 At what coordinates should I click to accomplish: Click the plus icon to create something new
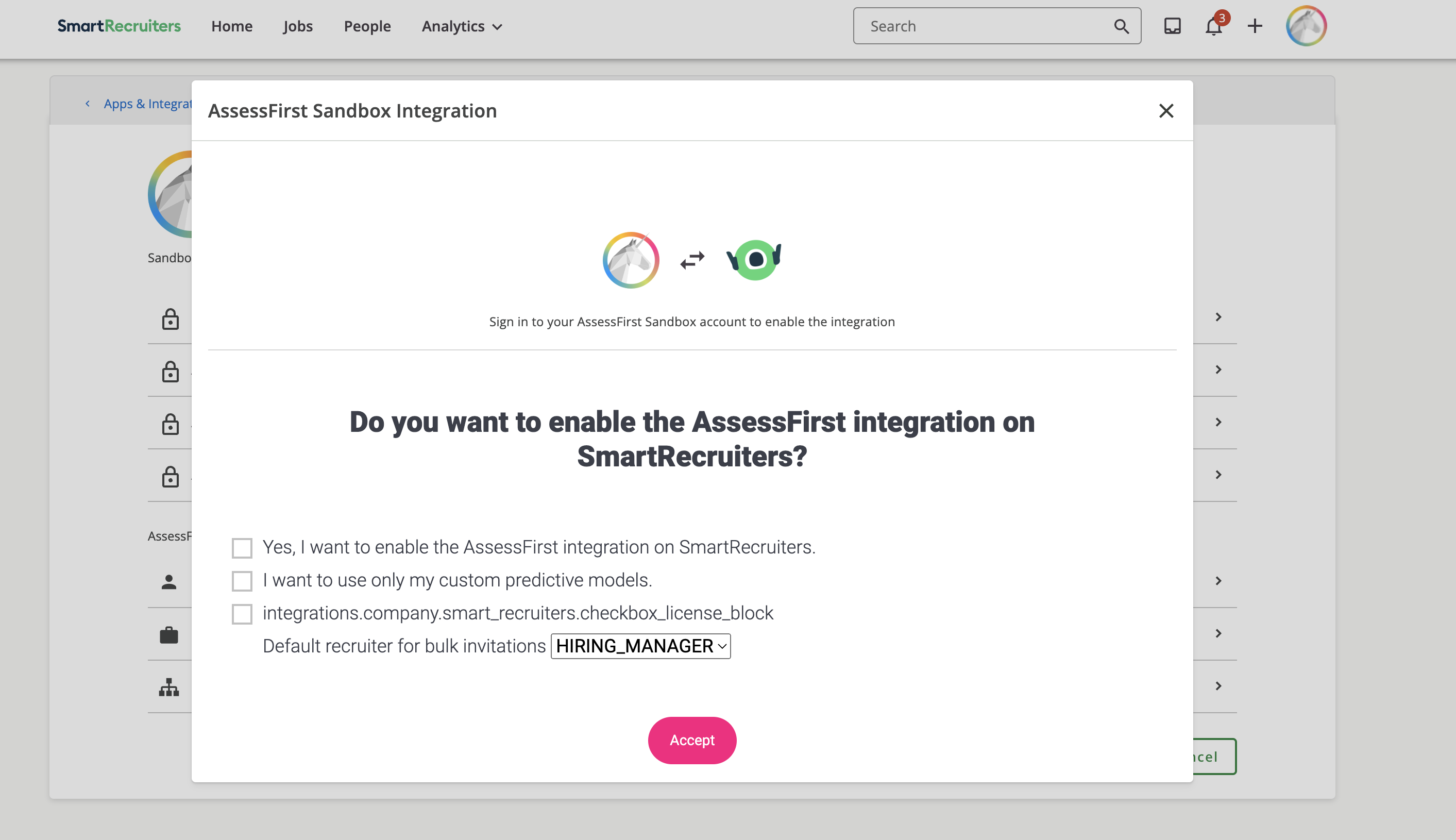pos(1255,26)
